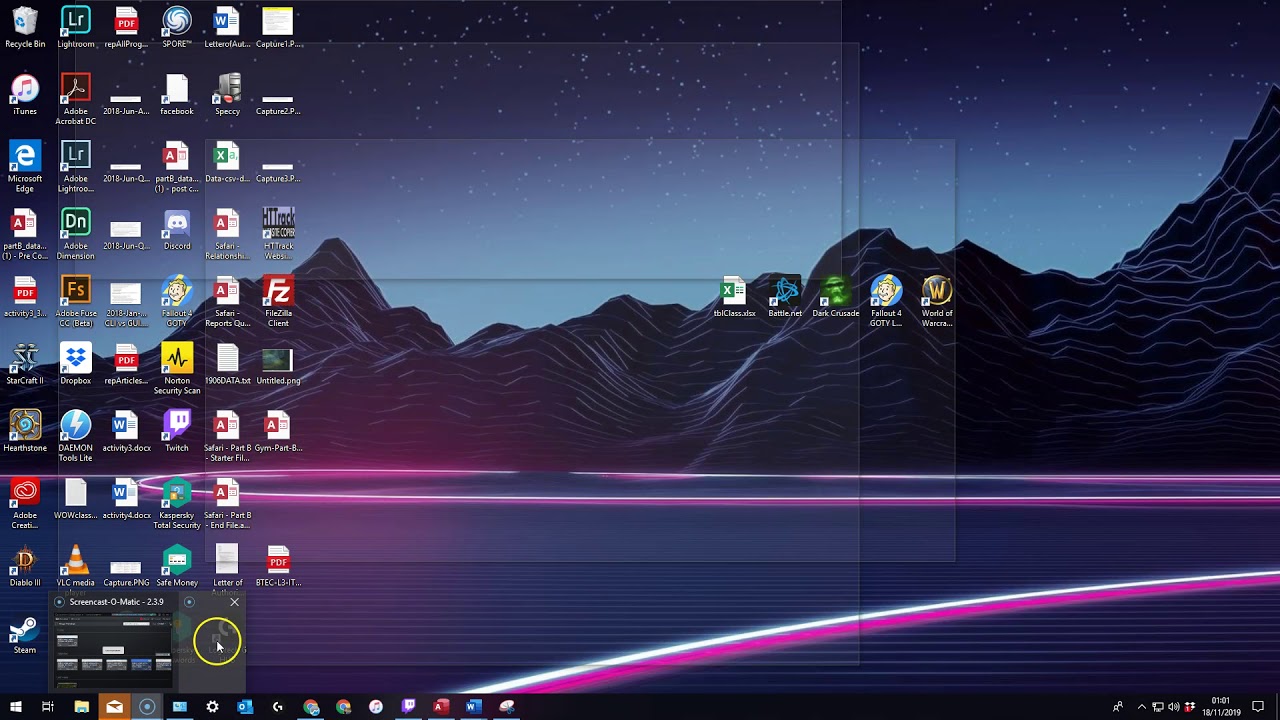Select the BTEC-L3-IT PDF file
1280x720 pixels.
click(278, 566)
